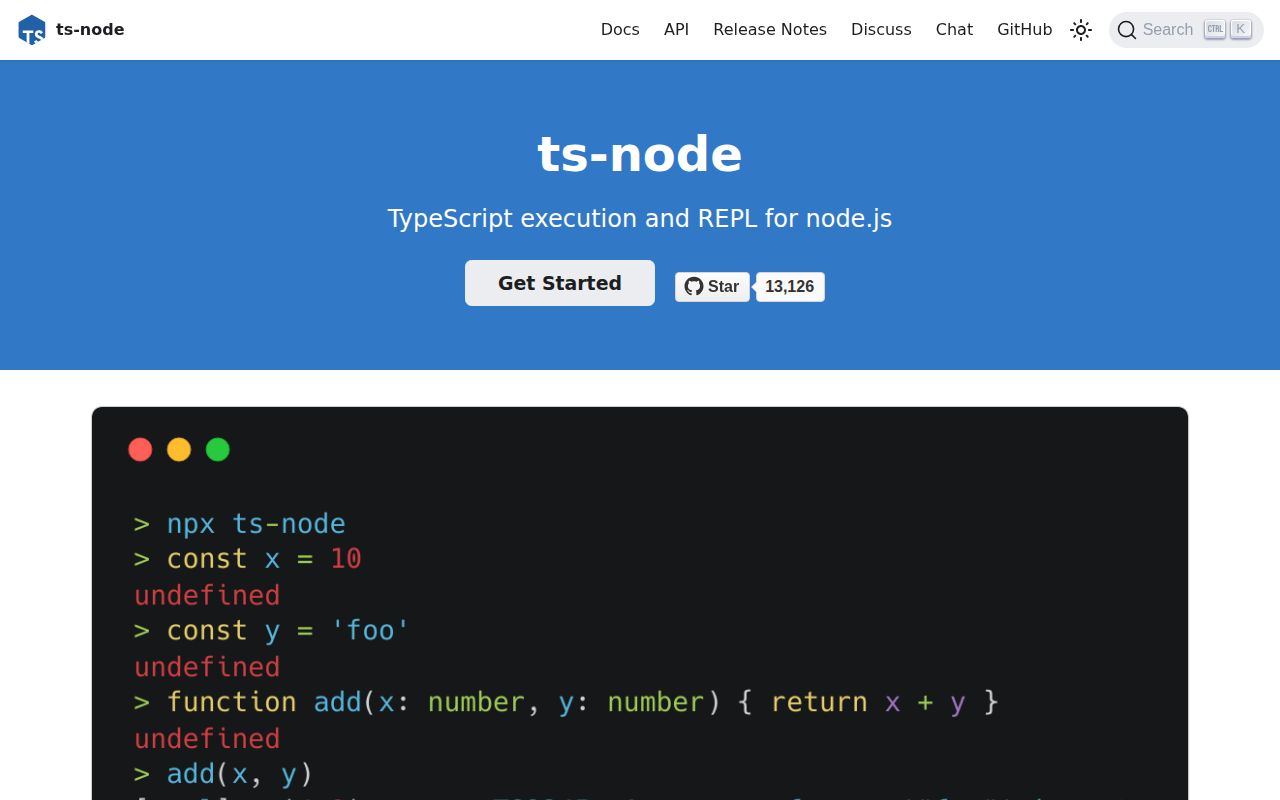Go to Release Notes page
Viewport: 1280px width, 800px height.
[x=770, y=30]
